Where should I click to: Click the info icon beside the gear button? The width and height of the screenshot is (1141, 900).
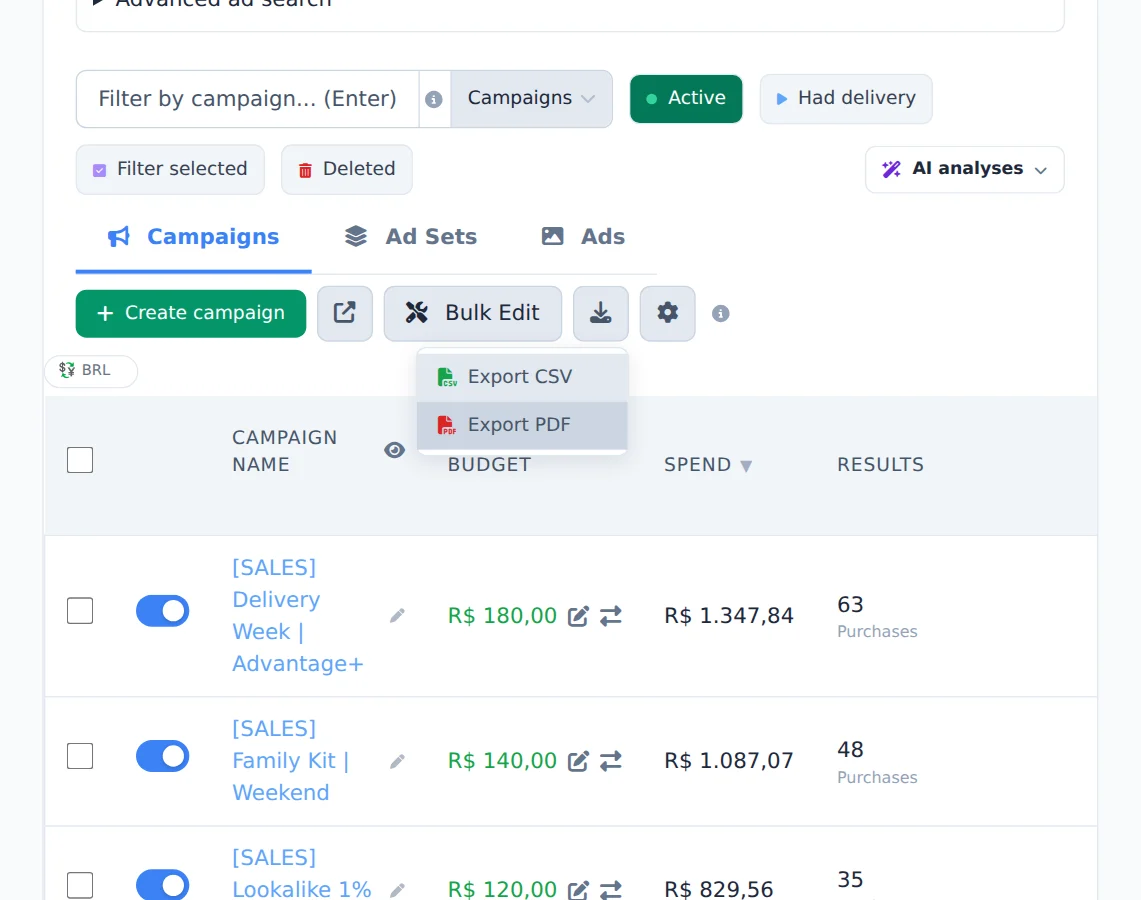point(720,314)
